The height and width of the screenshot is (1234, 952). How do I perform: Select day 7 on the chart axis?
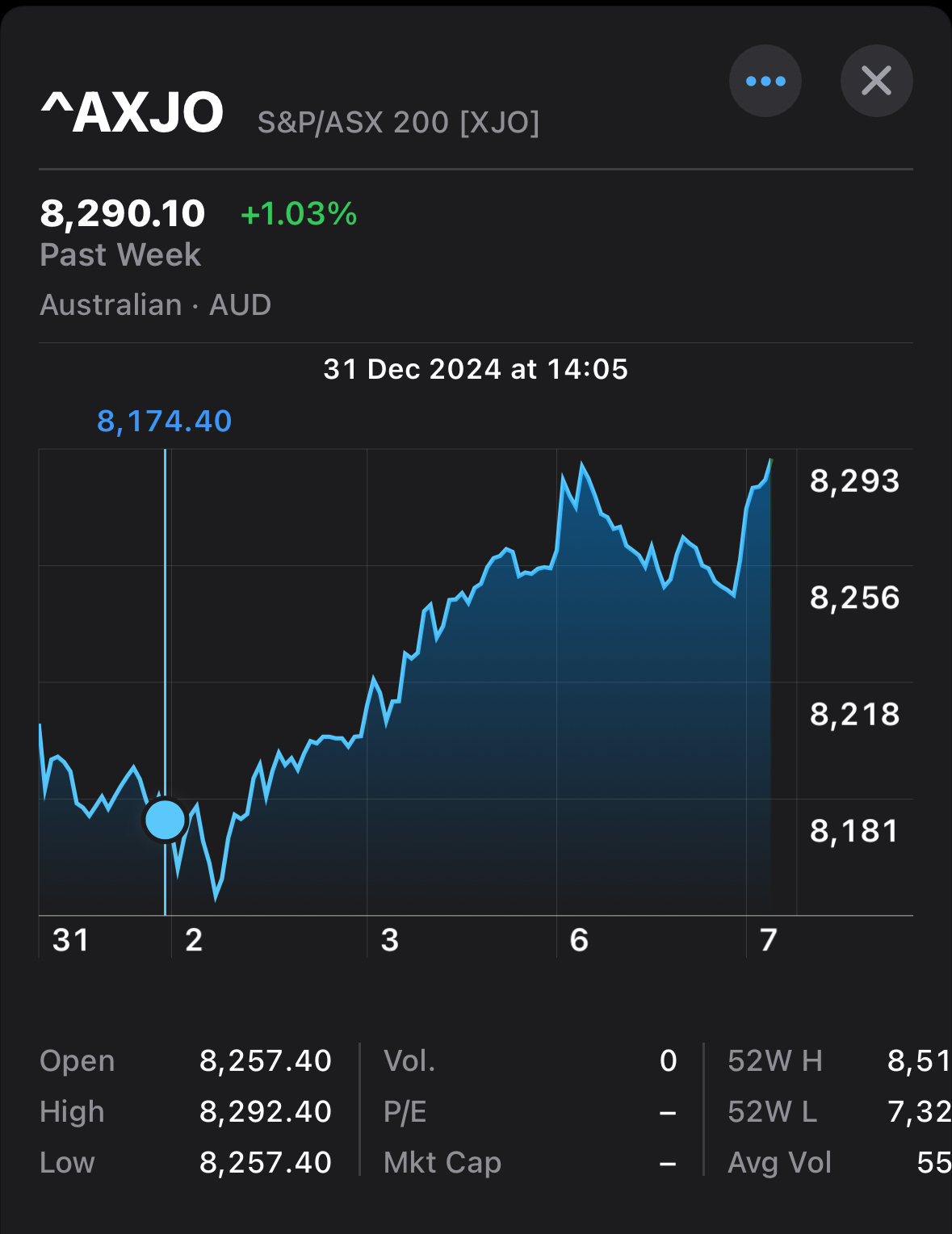coord(768,940)
